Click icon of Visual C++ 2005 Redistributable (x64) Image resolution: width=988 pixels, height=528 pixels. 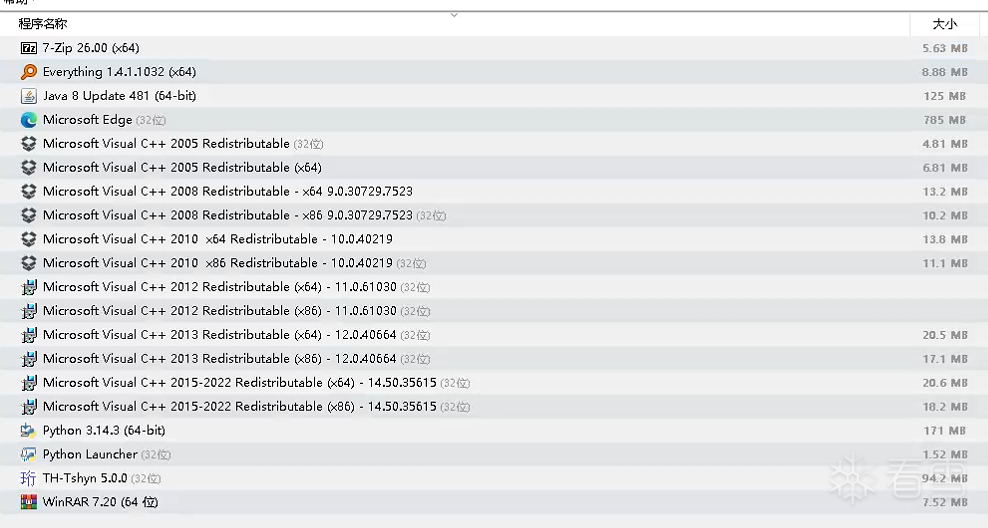tap(29, 168)
